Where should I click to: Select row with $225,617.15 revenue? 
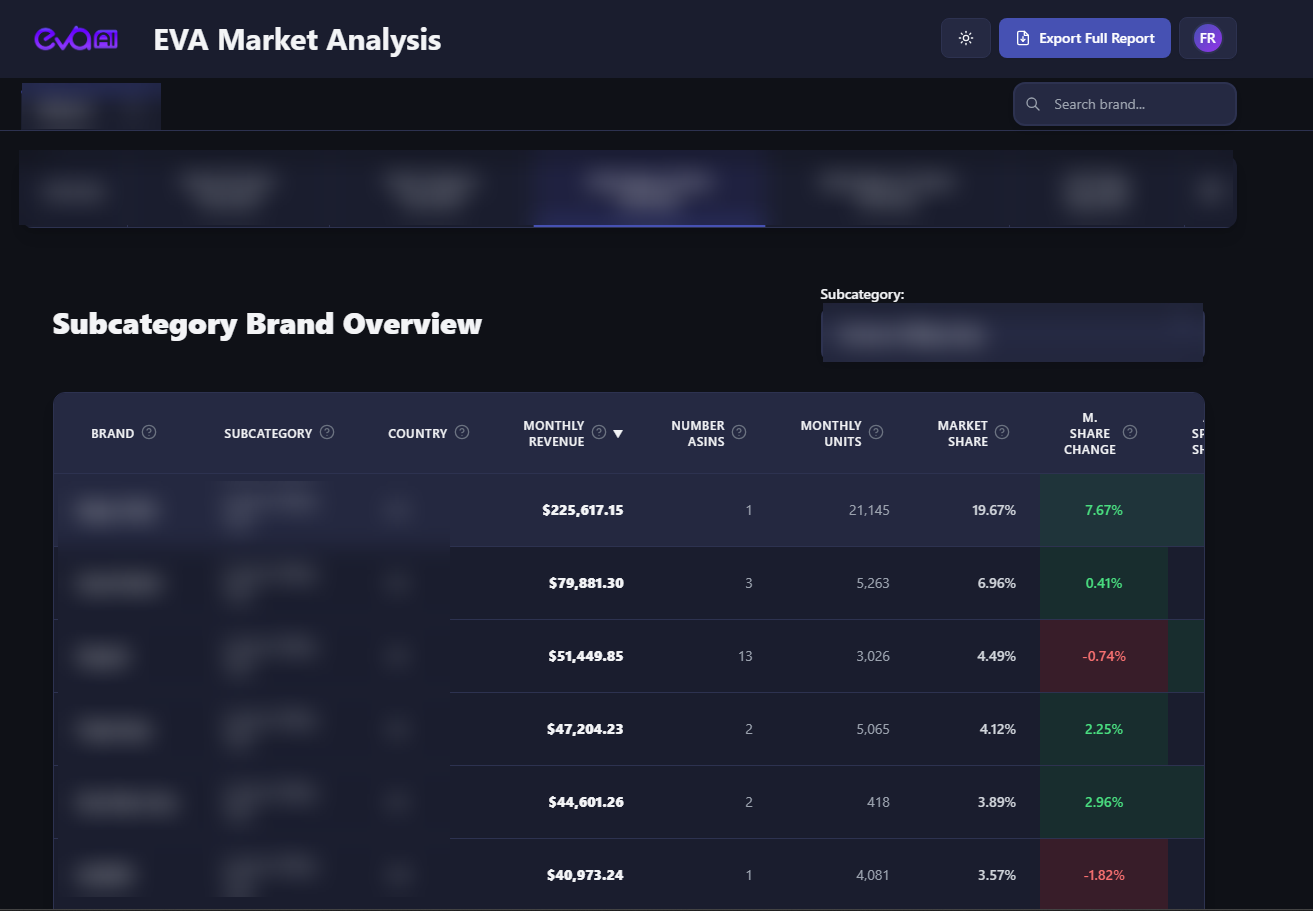[x=582, y=510]
